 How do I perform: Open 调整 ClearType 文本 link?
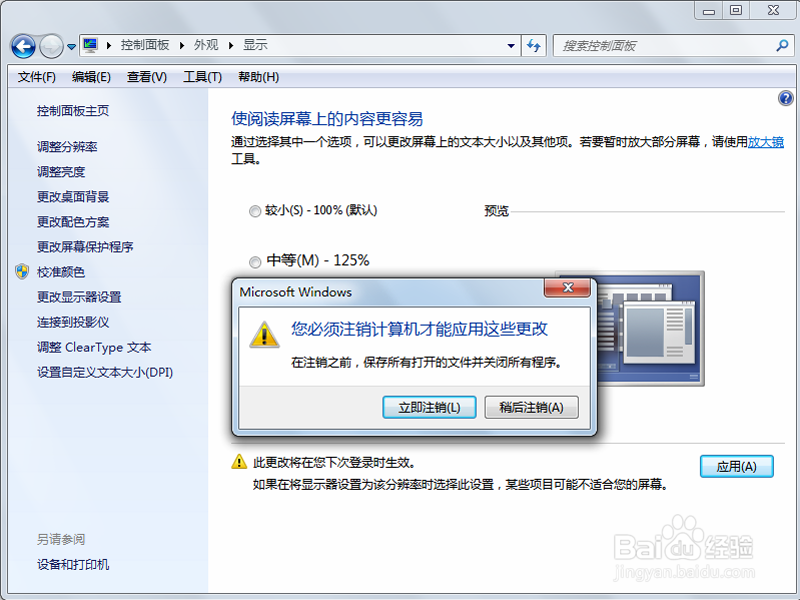pyautogui.click(x=94, y=347)
